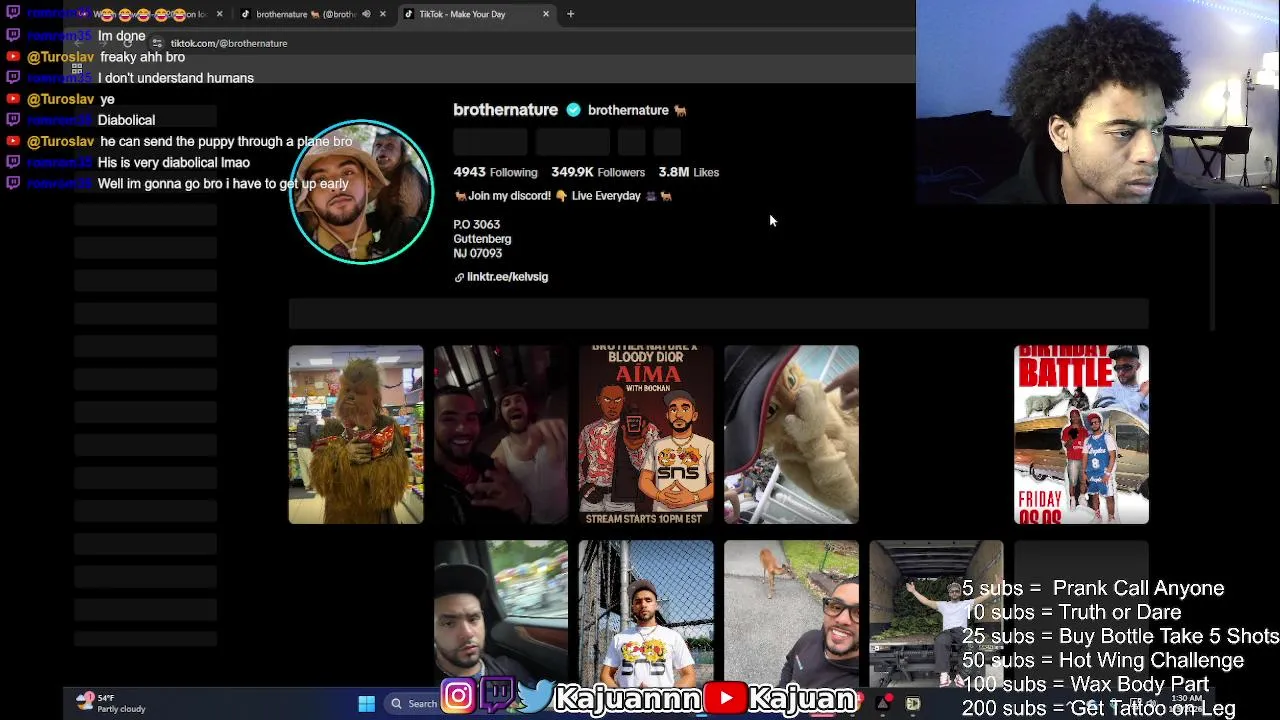Image resolution: width=1280 pixels, height=720 pixels.
Task: View the 349.9K Followers list
Action: [x=598, y=172]
